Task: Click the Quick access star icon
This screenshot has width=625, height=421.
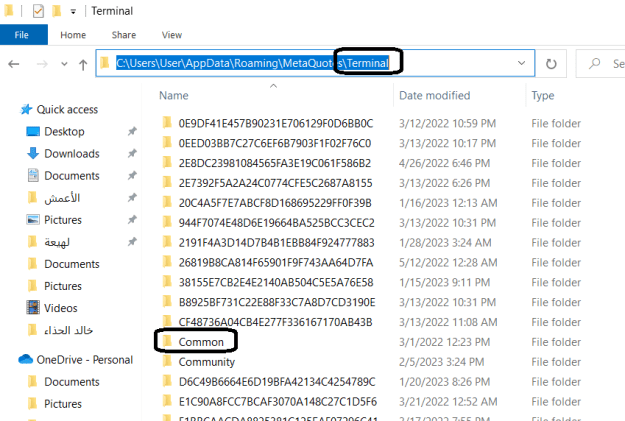Action: coord(26,109)
